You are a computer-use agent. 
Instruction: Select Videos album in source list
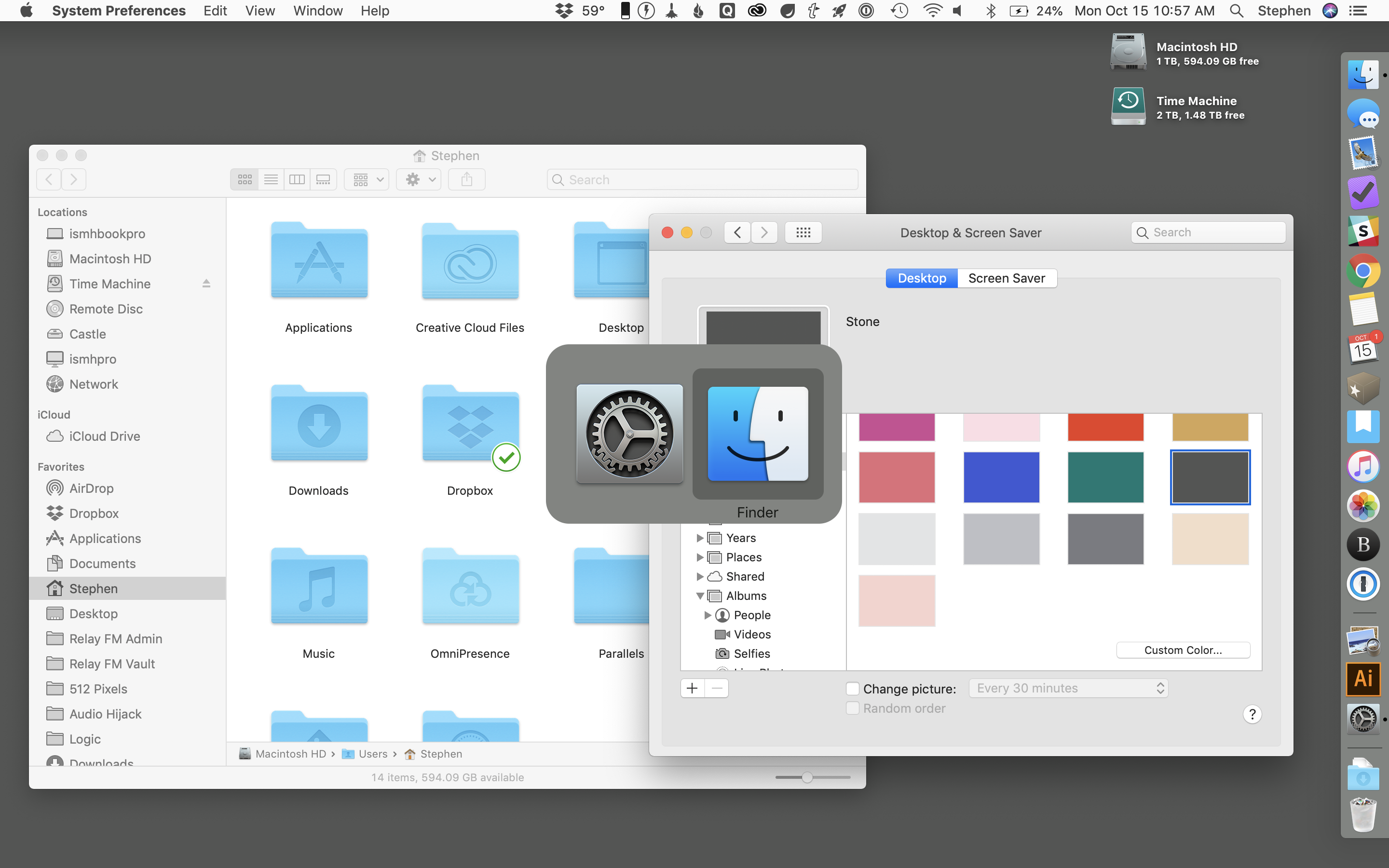[752, 634]
